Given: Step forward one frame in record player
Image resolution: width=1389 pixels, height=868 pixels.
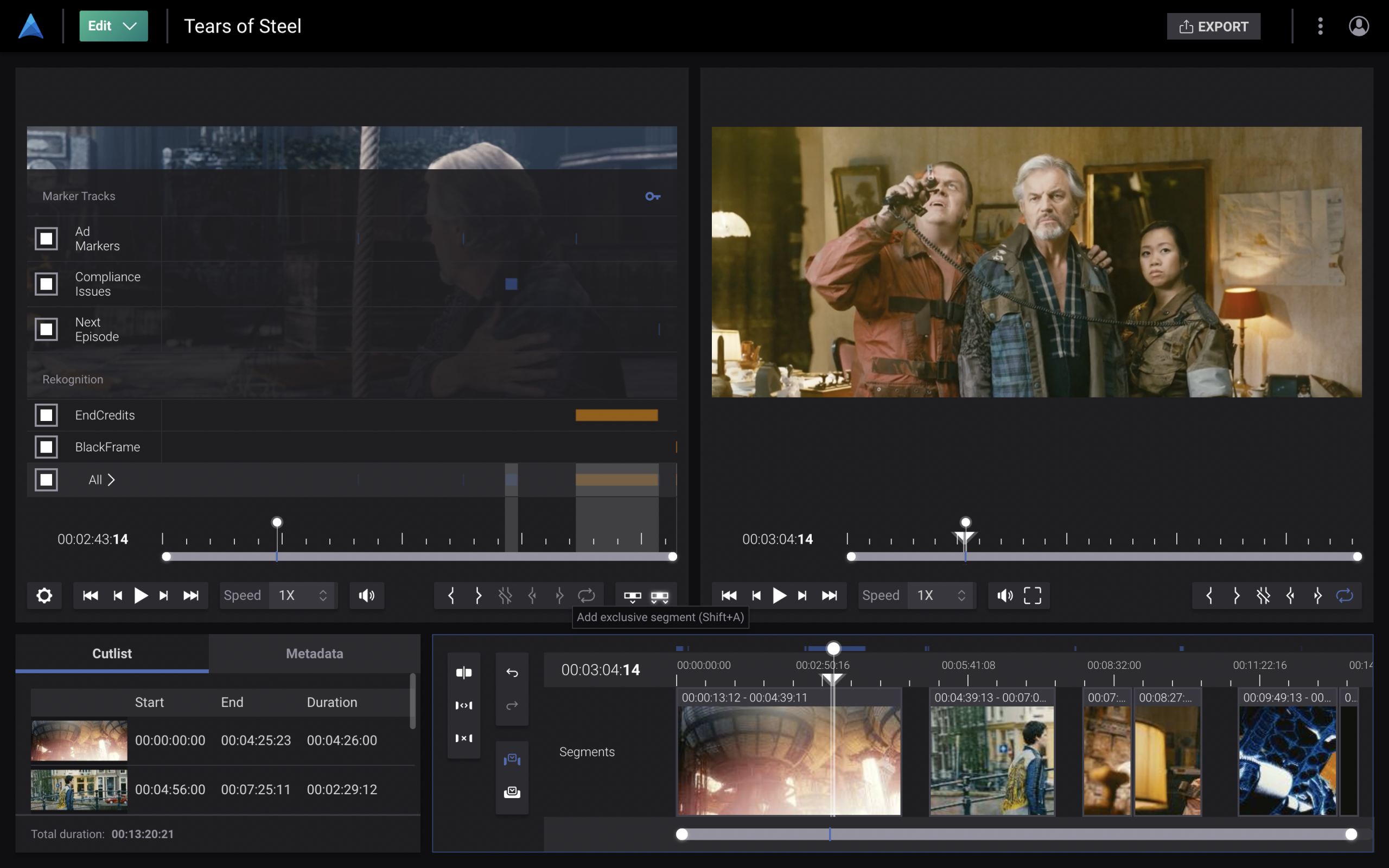Looking at the screenshot, I should pos(802,595).
